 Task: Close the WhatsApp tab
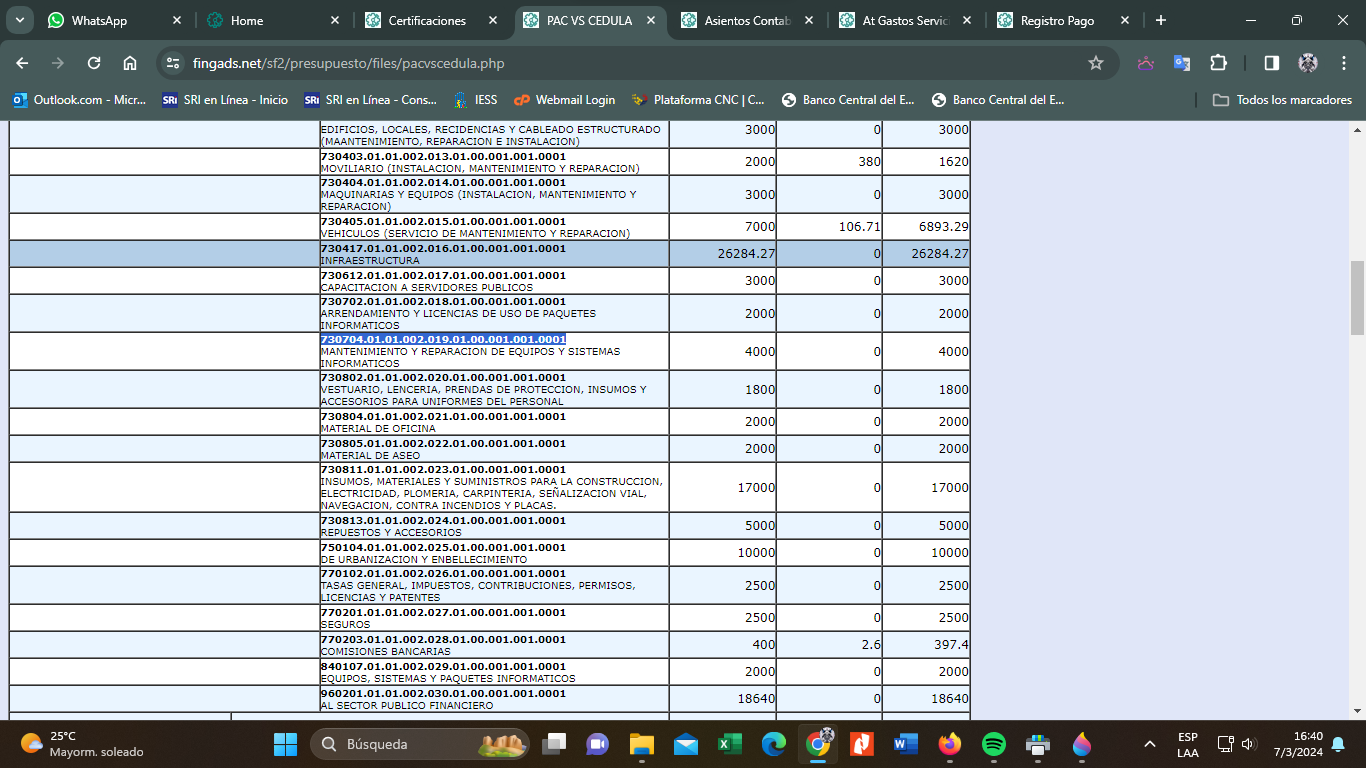pyautogui.click(x=177, y=20)
